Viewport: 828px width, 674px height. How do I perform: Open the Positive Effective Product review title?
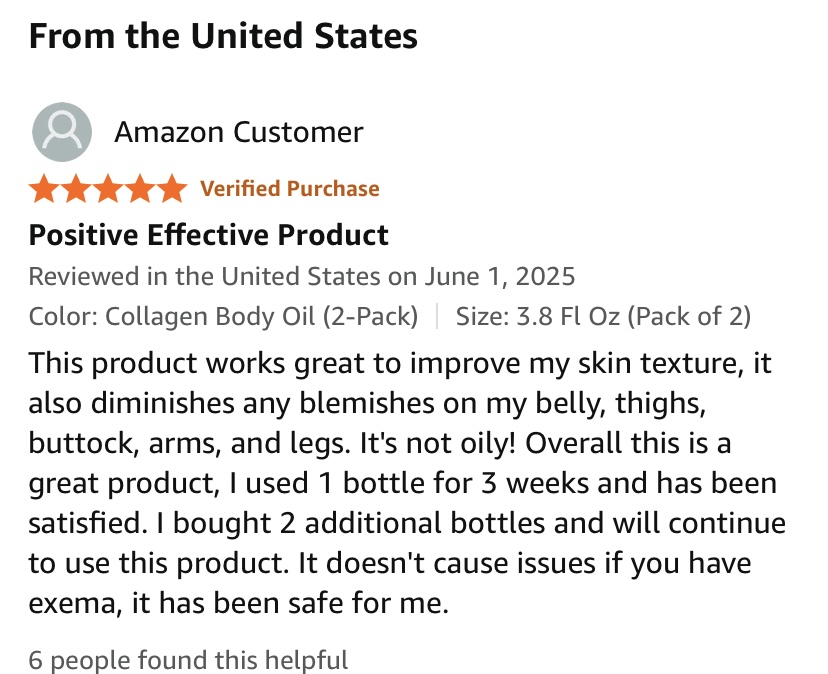[x=208, y=235]
